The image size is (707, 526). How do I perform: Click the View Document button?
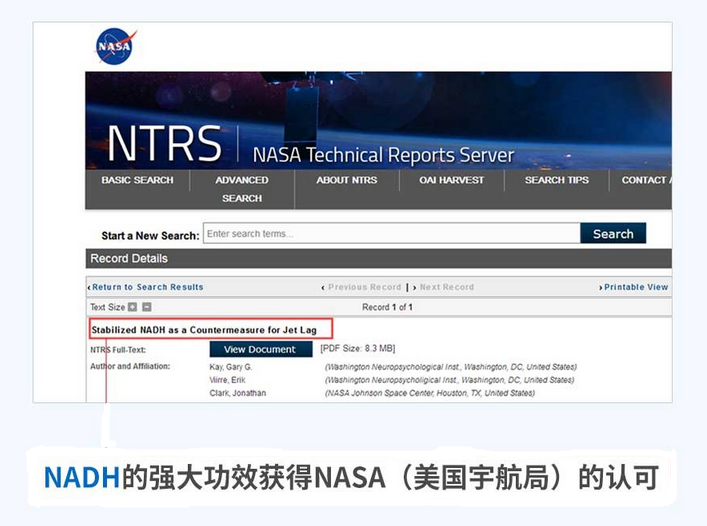point(260,349)
